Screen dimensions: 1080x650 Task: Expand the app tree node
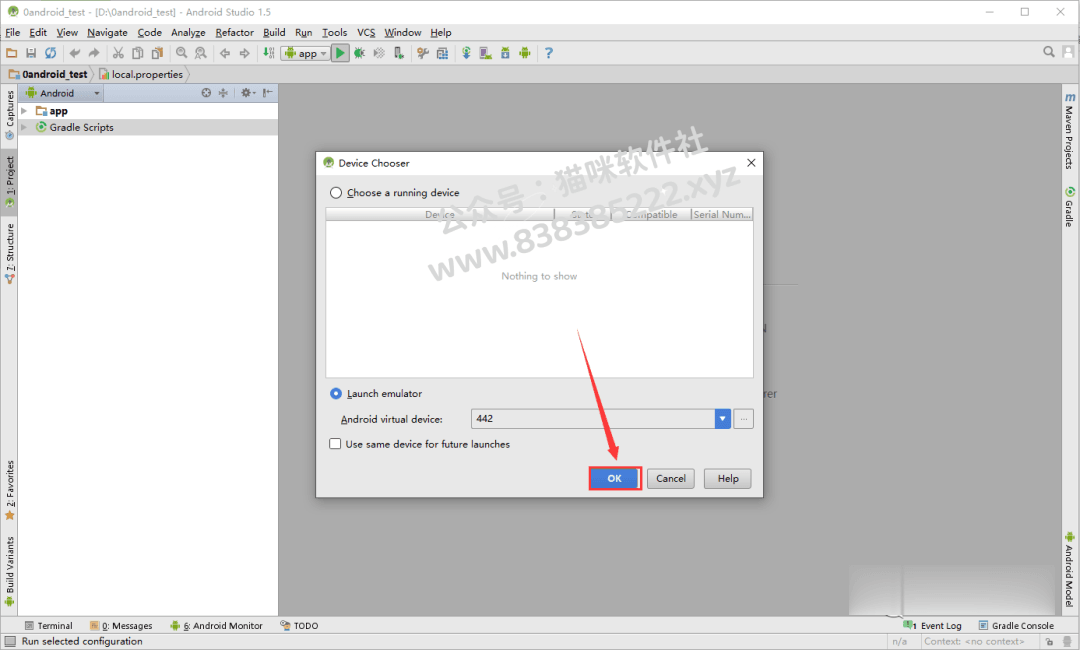pos(24,111)
